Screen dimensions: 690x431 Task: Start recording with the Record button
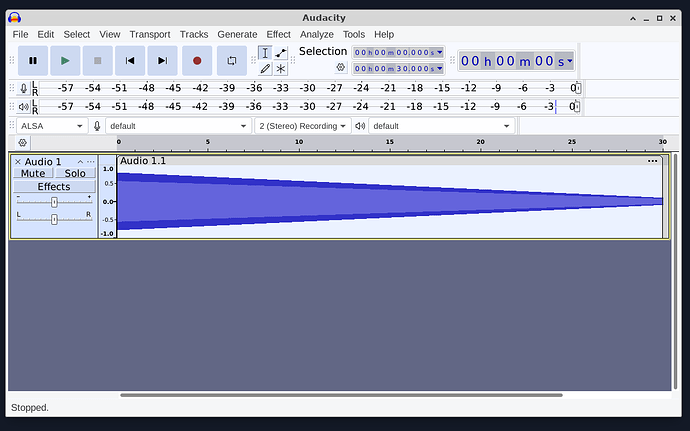197,61
